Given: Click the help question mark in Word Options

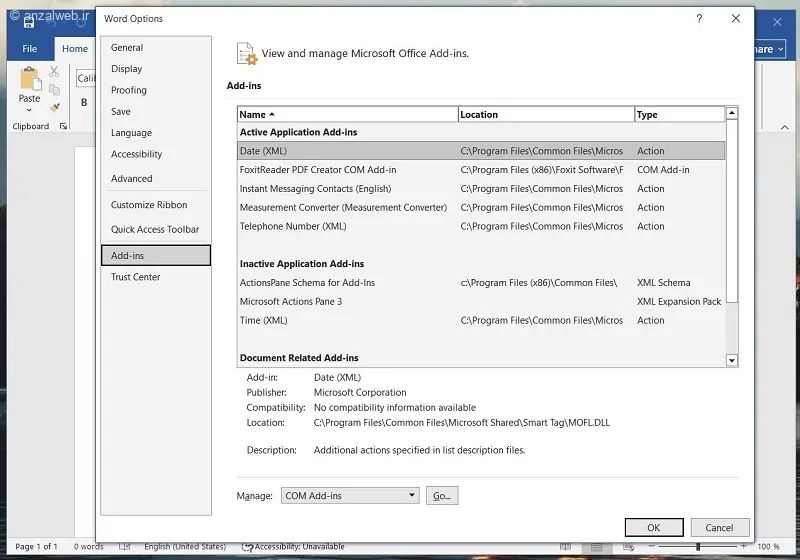Looking at the screenshot, I should [699, 19].
